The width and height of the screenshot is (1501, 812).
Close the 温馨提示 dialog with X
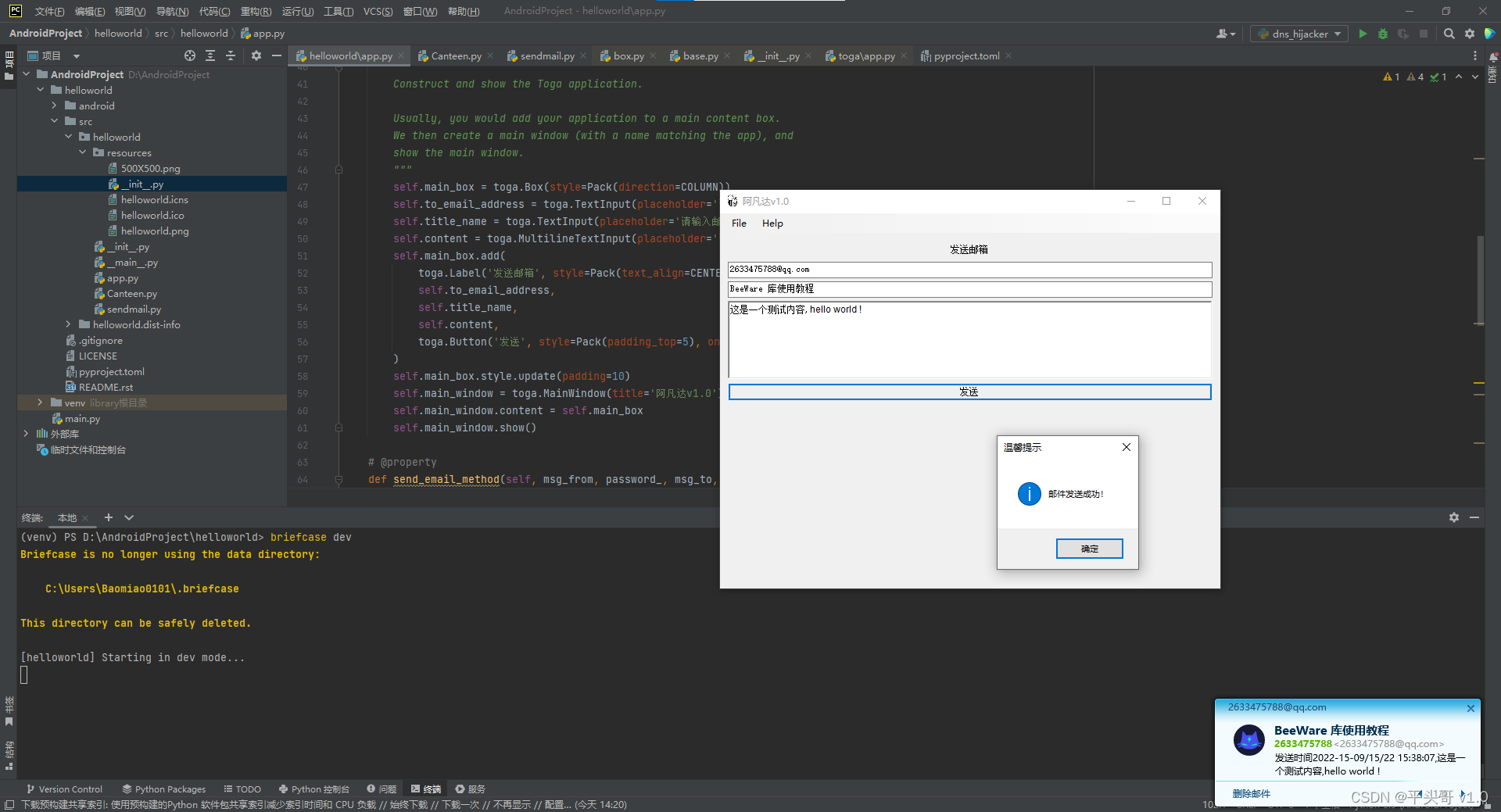1127,447
